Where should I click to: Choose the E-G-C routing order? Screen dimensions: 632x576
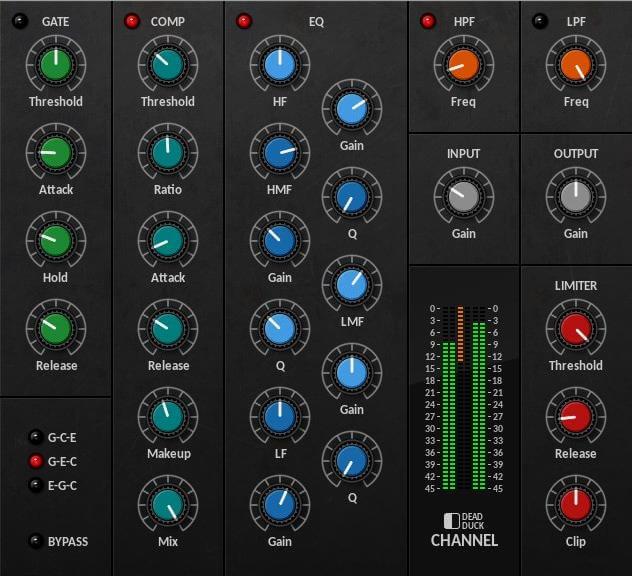(36, 485)
